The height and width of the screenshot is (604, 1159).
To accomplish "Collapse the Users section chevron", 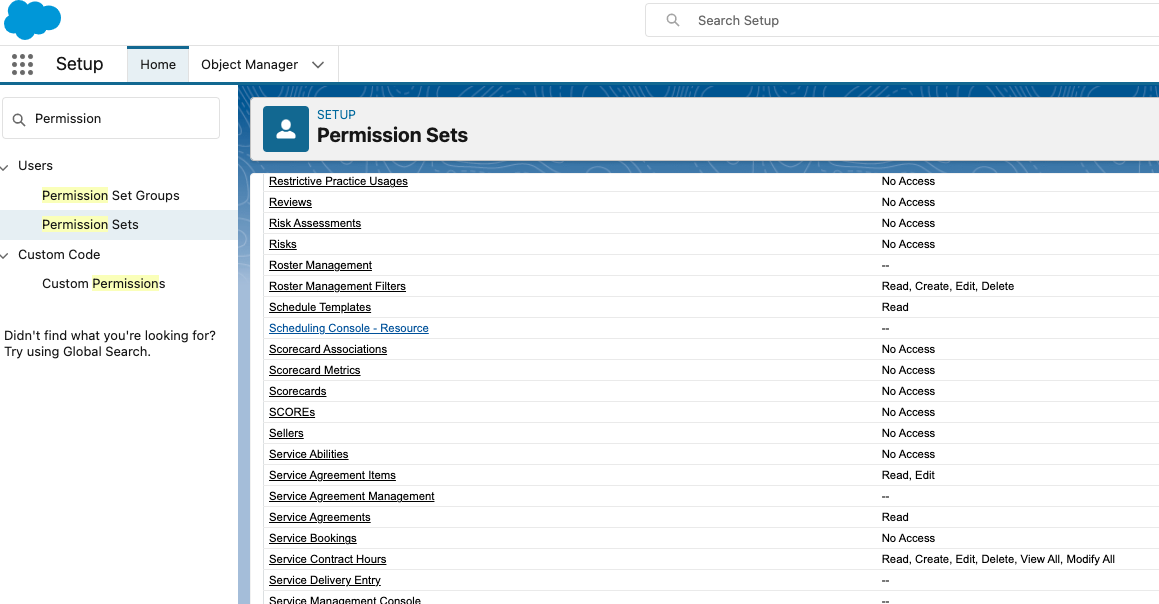I will 5,166.
